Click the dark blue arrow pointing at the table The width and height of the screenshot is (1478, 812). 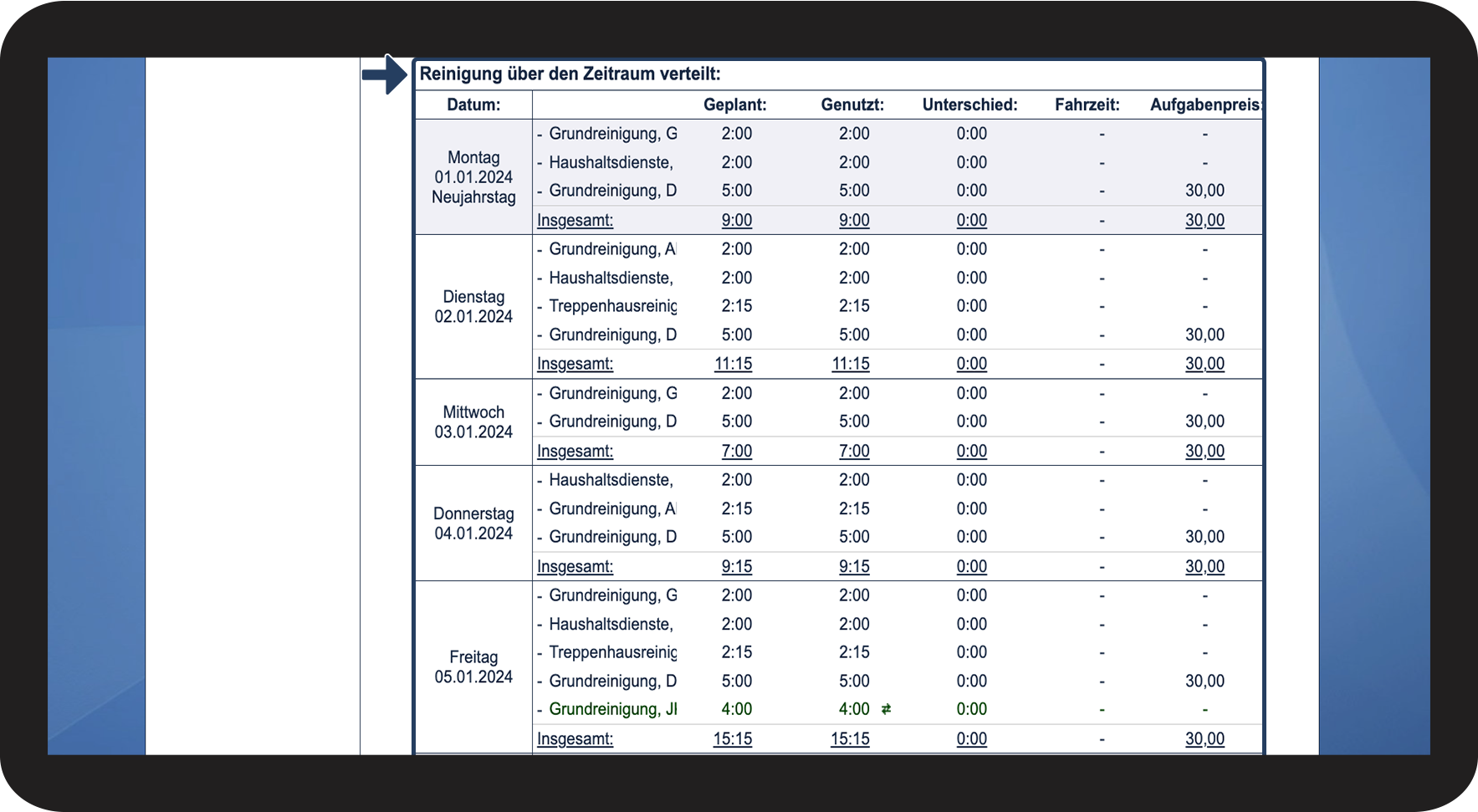coord(385,74)
